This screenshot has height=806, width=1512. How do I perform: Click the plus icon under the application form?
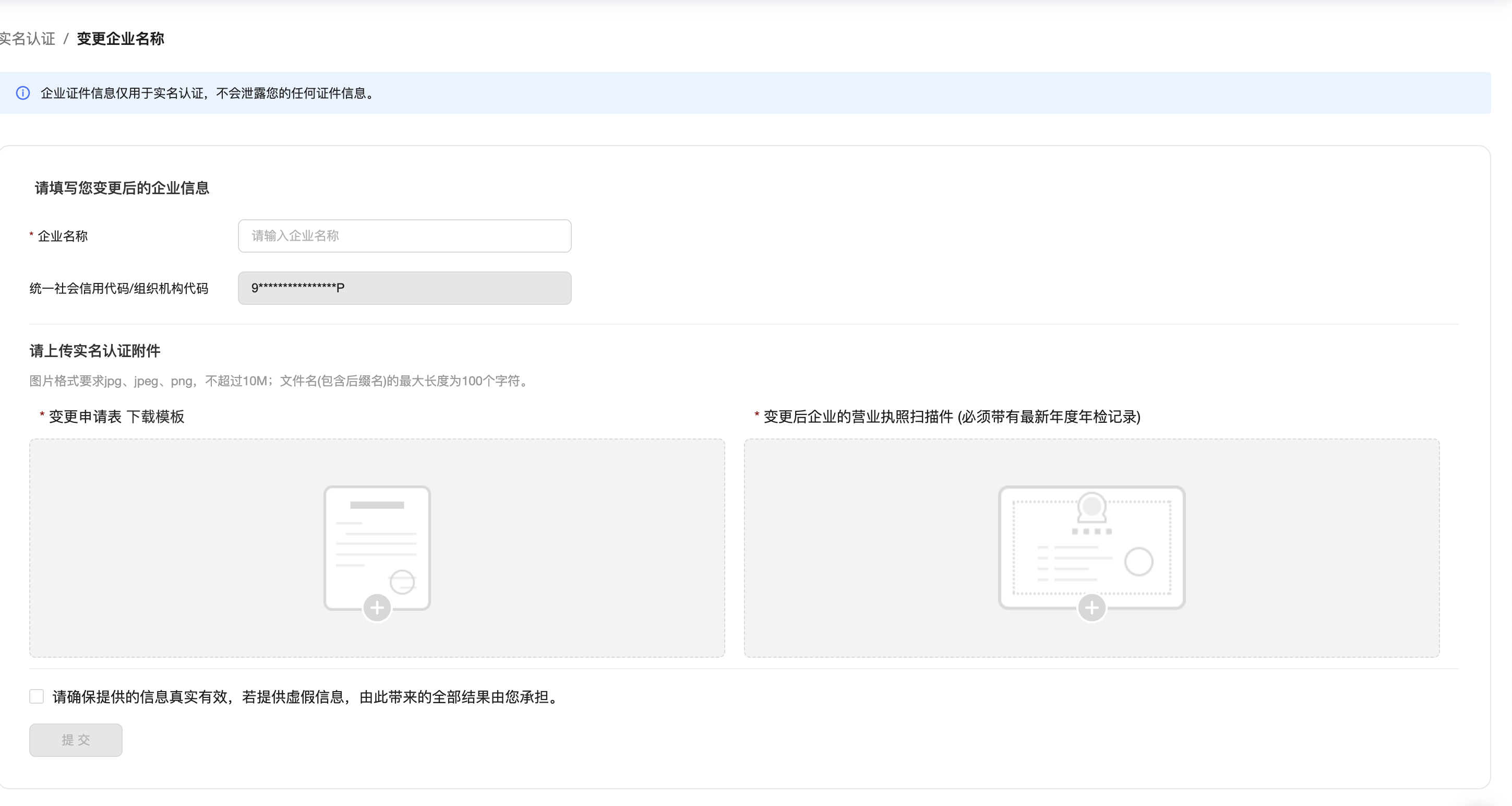377,608
